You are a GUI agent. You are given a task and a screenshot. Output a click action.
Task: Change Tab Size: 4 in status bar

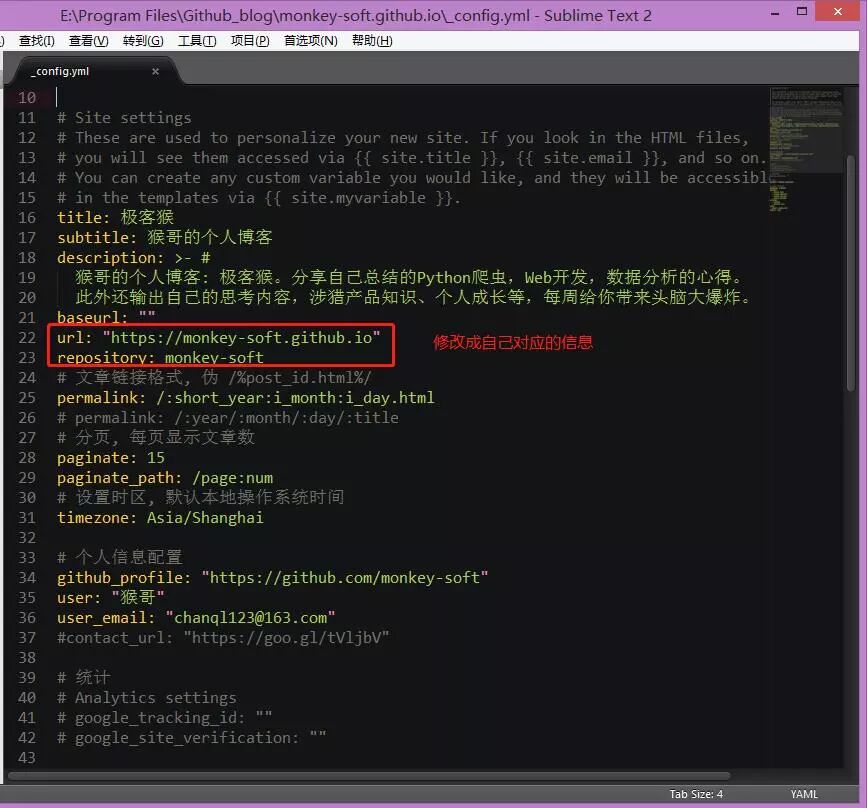[x=696, y=794]
